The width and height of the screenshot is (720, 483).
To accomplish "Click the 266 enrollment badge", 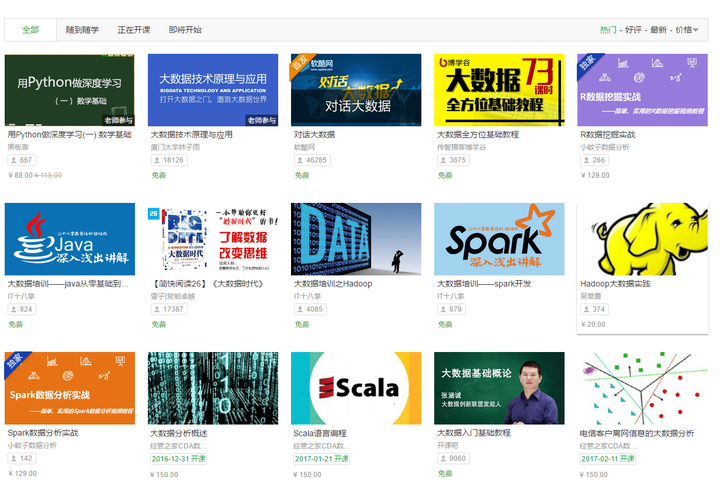I will (595, 160).
